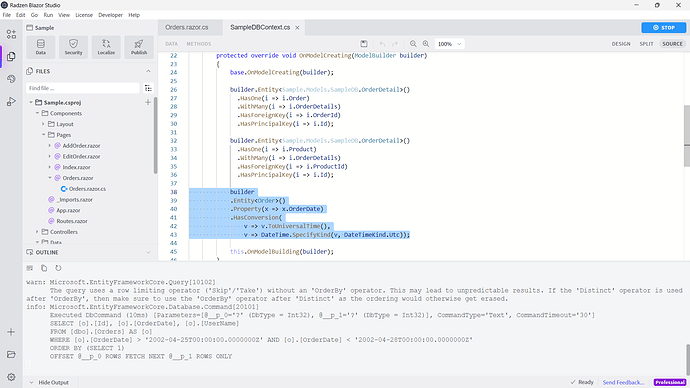
Task: Switch to the Orders.razor.cs tab
Action: 187,27
